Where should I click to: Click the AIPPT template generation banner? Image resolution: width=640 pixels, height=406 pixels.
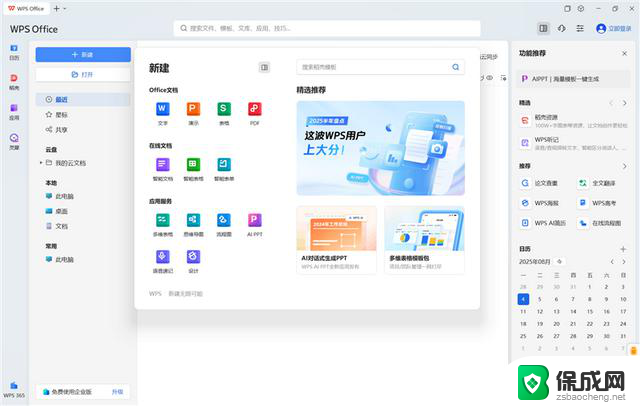tap(573, 79)
